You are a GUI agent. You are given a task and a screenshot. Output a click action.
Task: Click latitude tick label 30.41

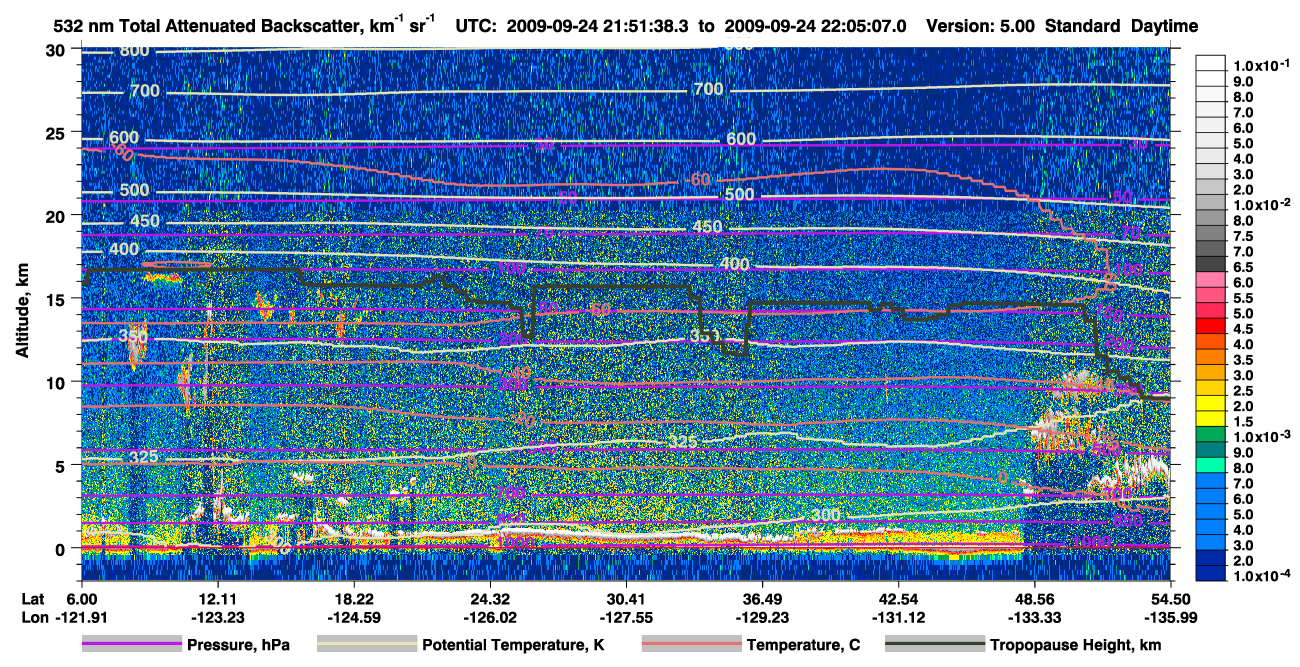pos(625,597)
